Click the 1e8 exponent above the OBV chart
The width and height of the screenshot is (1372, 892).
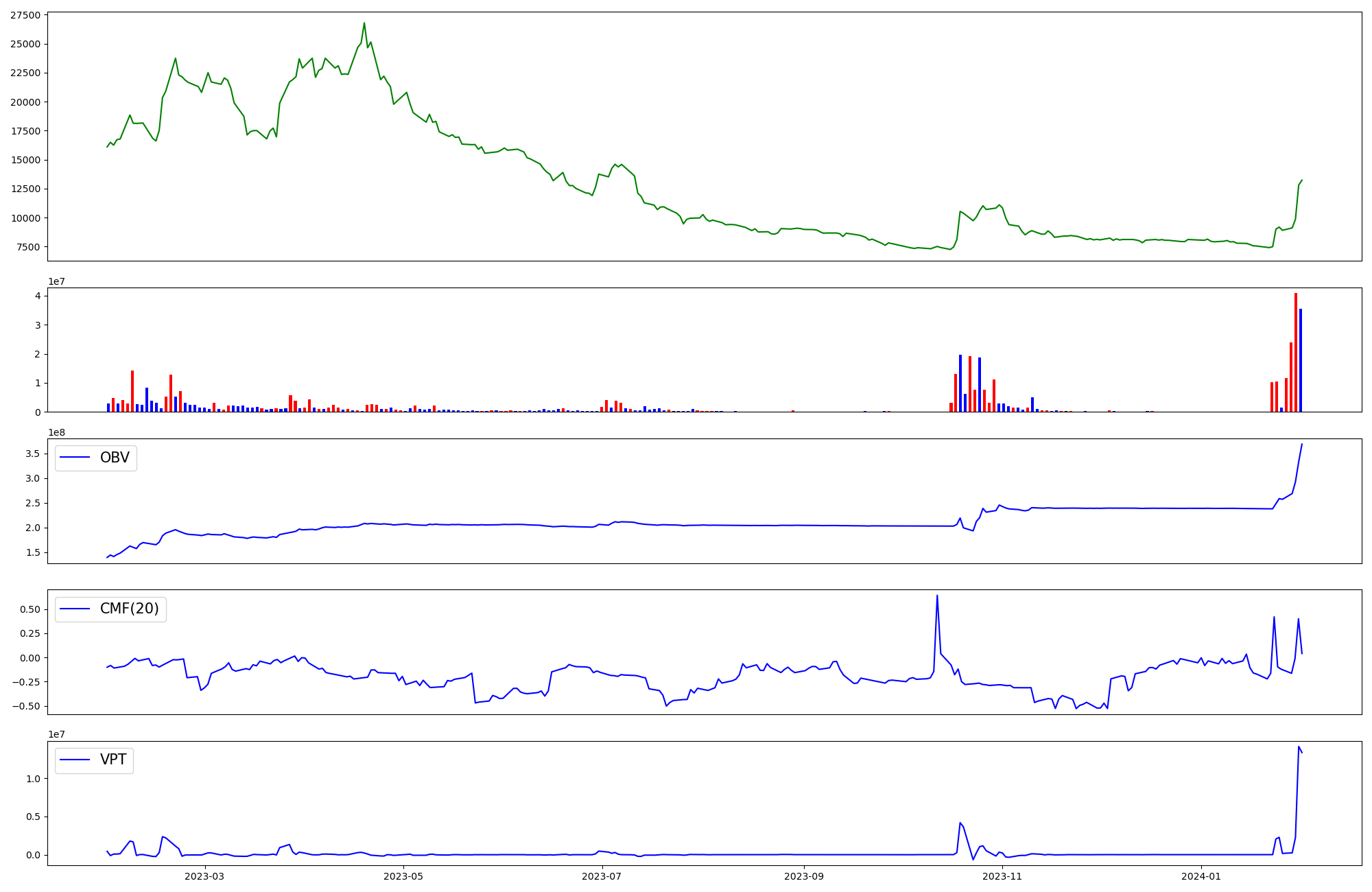tap(56, 432)
